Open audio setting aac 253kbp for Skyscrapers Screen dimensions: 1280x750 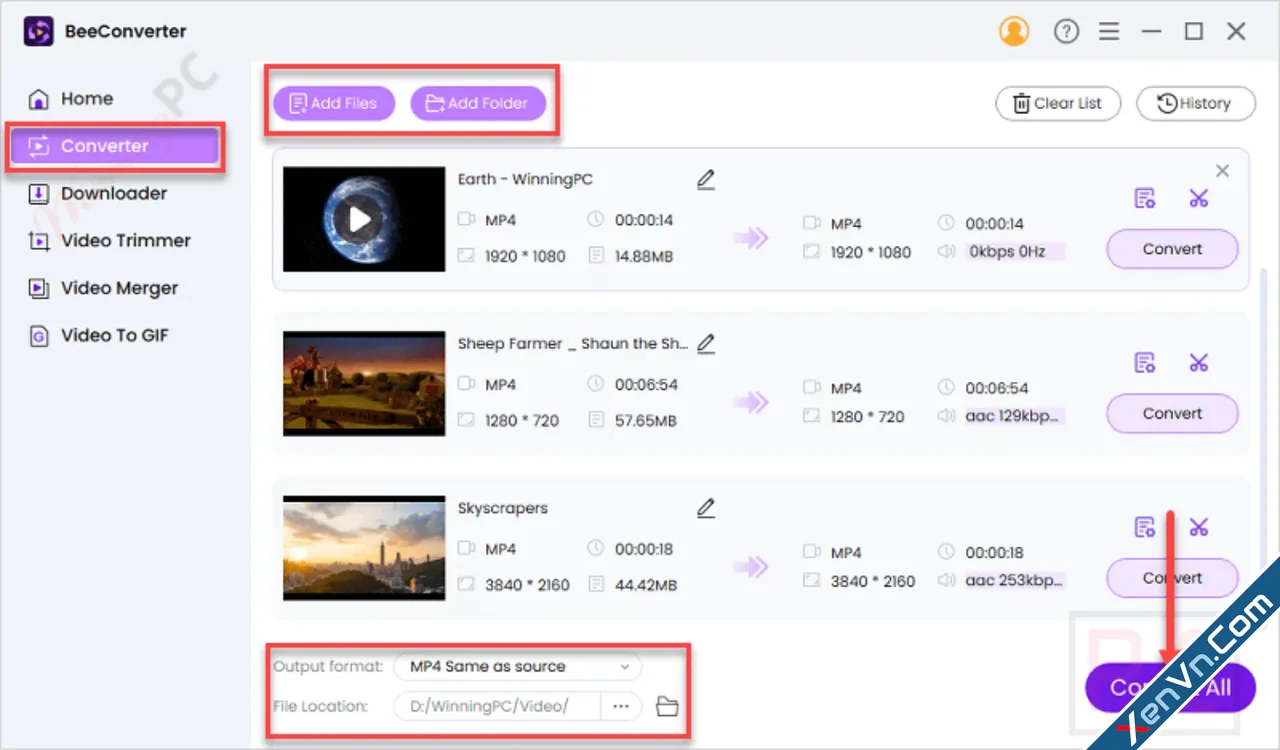(x=1014, y=580)
